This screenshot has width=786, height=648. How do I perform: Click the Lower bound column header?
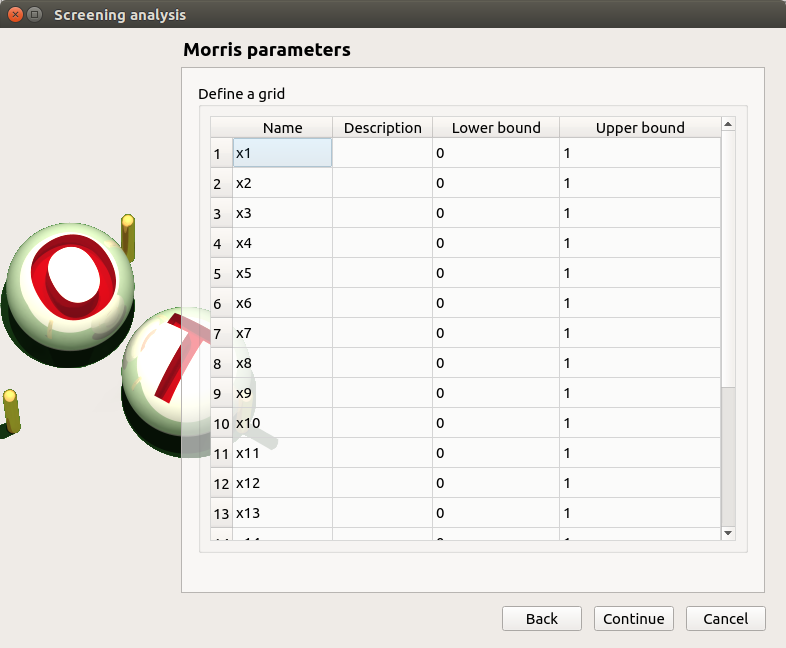(x=495, y=128)
